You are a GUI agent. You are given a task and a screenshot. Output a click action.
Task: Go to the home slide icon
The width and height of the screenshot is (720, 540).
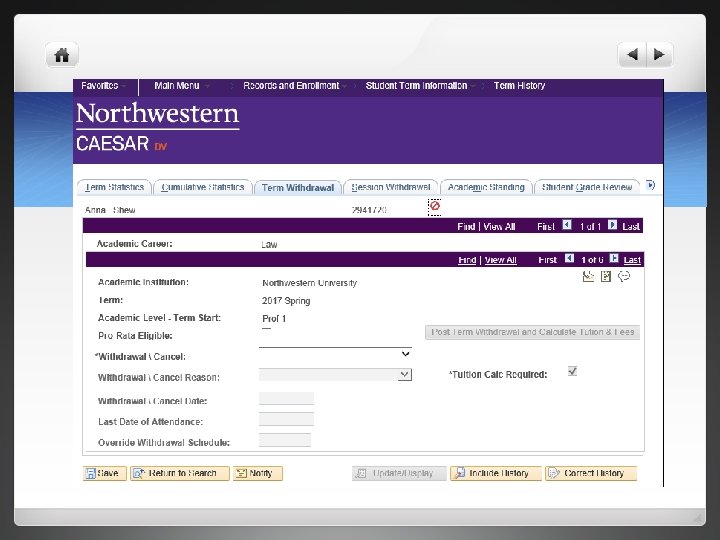pyautogui.click(x=62, y=55)
